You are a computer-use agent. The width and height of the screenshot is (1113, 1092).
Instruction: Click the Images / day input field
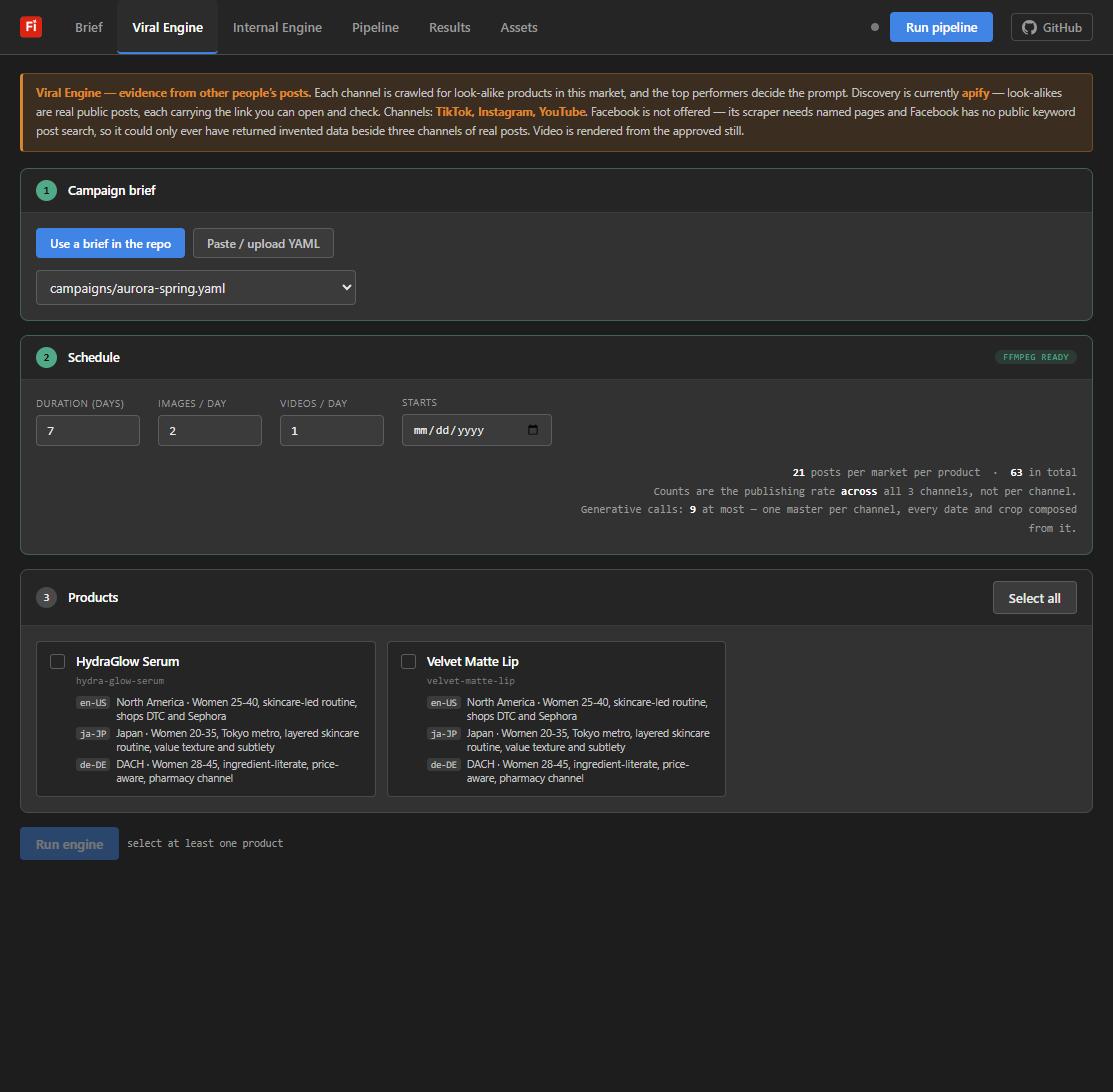point(210,430)
